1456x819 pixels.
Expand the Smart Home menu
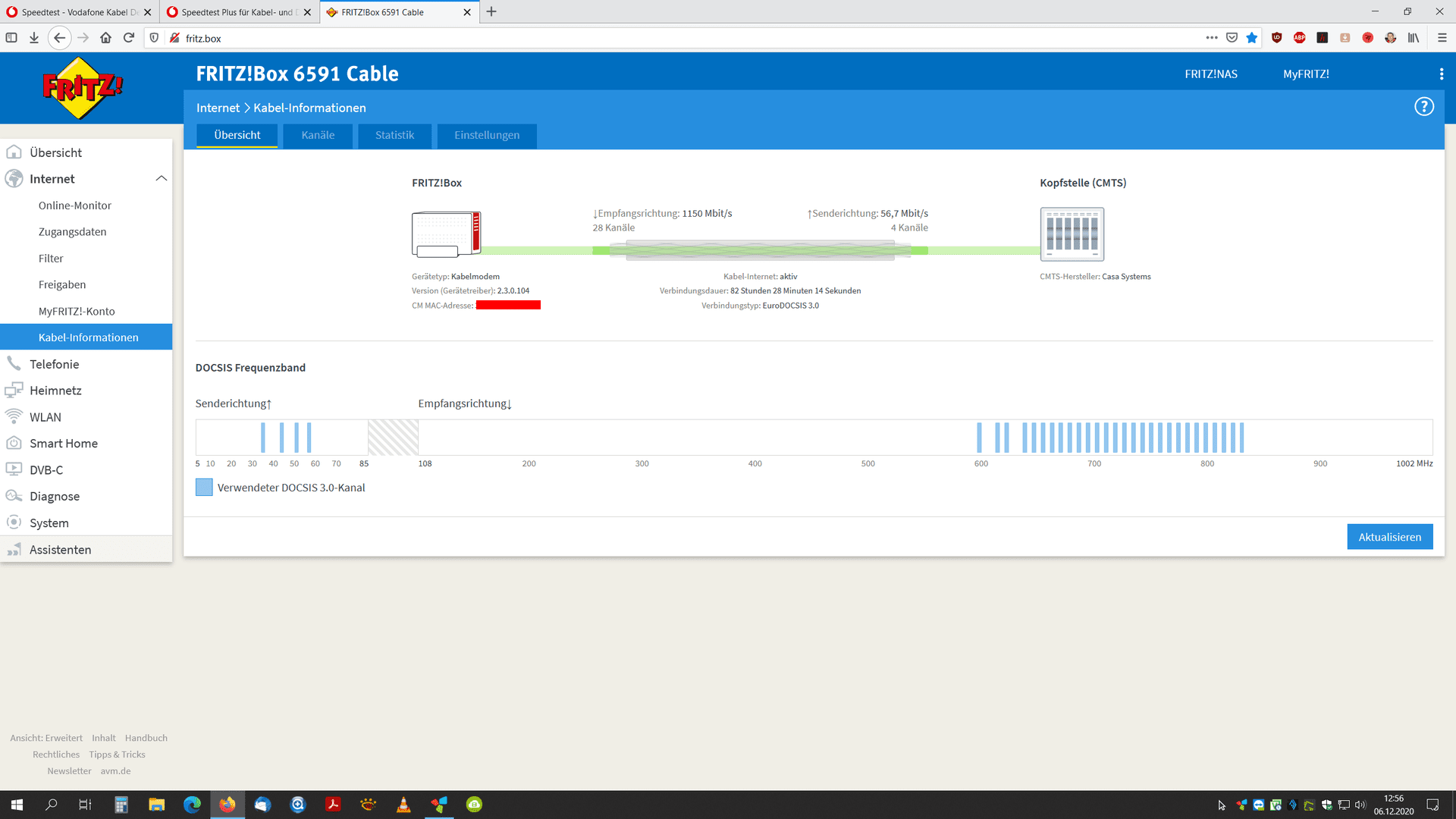(x=86, y=444)
